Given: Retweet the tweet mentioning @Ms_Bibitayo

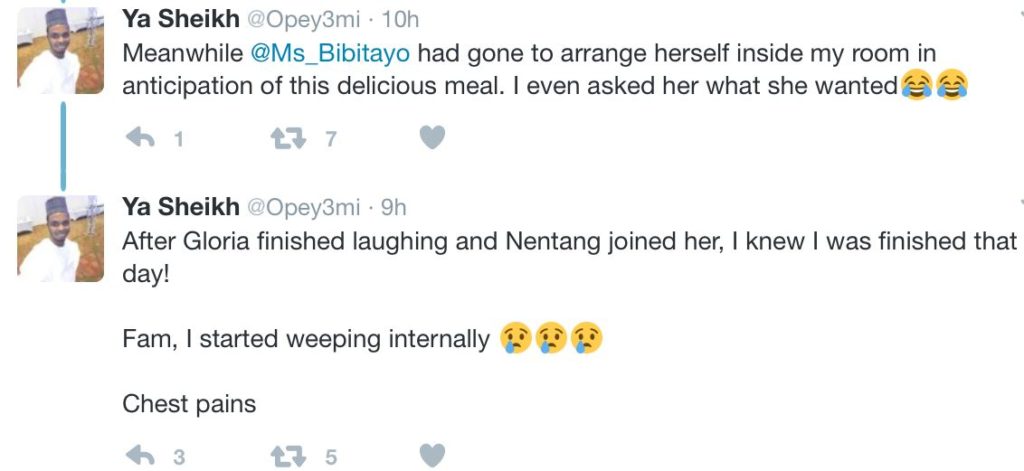Looking at the screenshot, I should pos(289,138).
